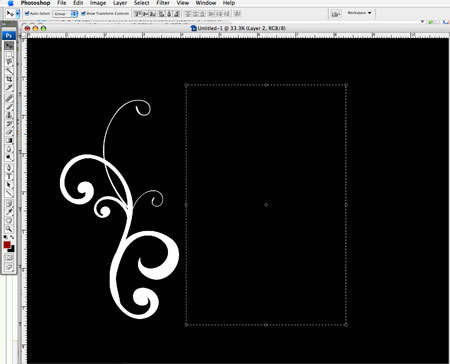Toggle the Auto-Select checkbox

click(27, 13)
